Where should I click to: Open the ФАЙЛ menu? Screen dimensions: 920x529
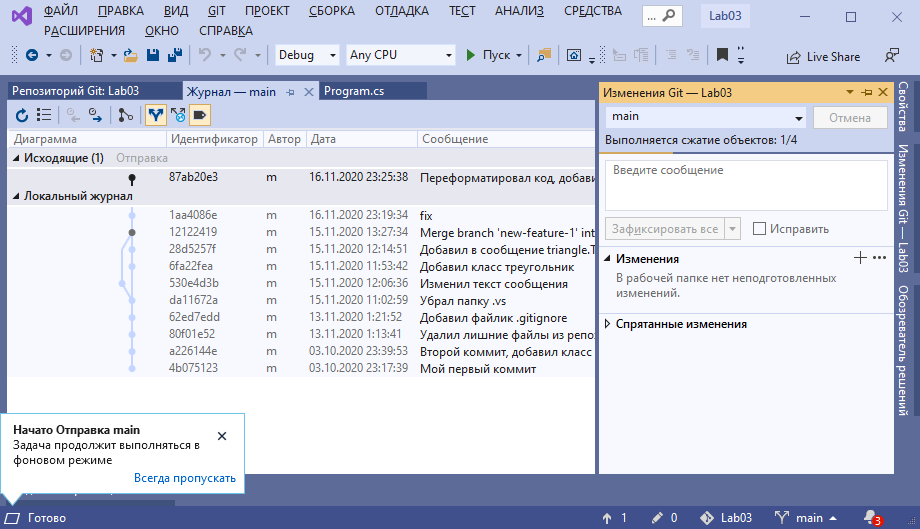coord(60,11)
